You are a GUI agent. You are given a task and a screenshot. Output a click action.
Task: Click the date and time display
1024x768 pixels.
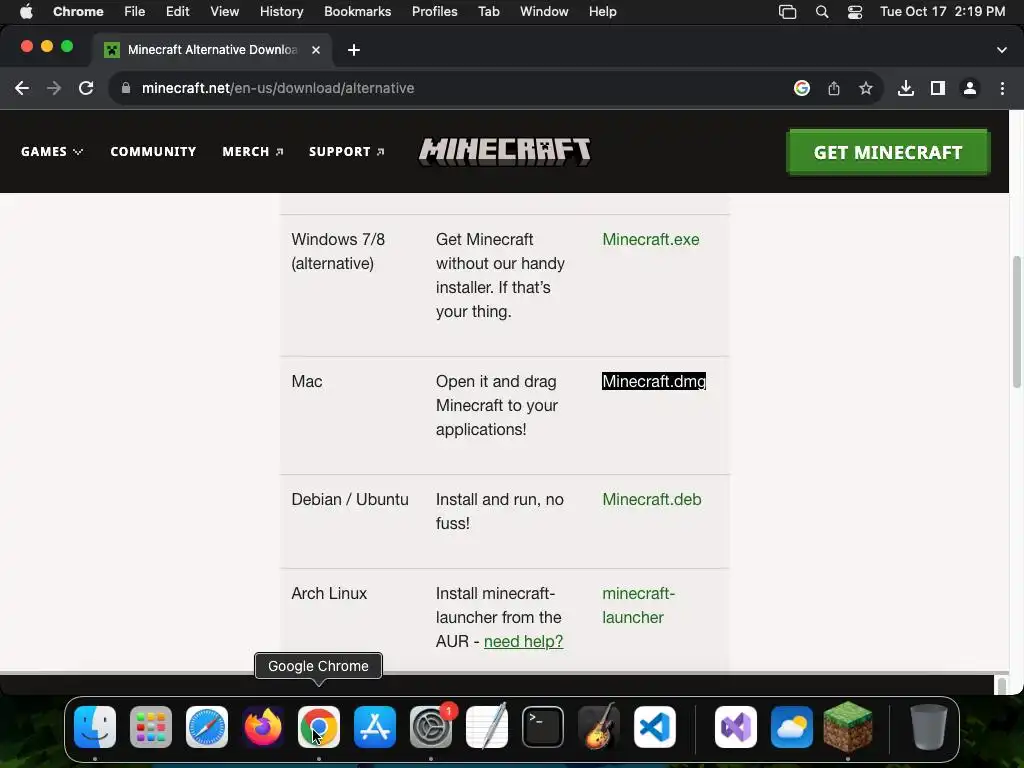[942, 12]
